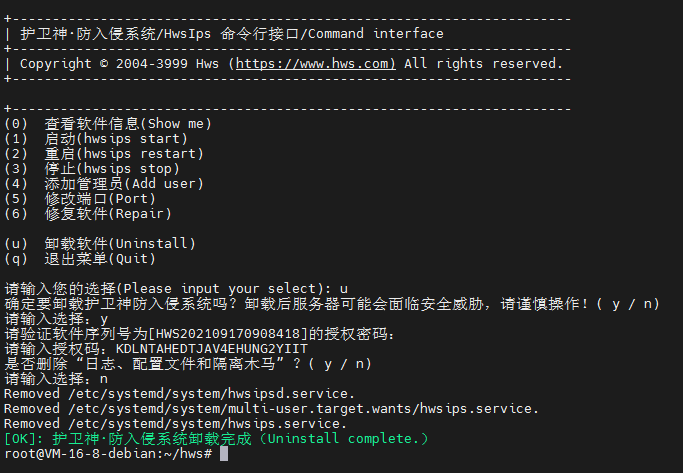The image size is (683, 473).
Task: Click the root@VM-16-8-debian shell prompt text
Action: click(108, 454)
